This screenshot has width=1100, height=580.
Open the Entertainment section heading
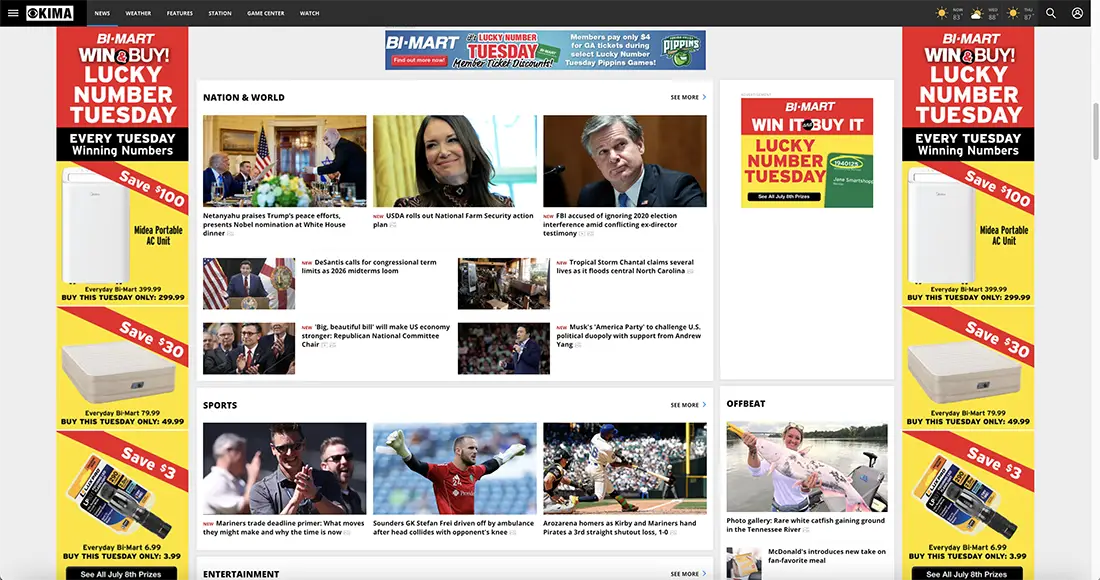241,574
